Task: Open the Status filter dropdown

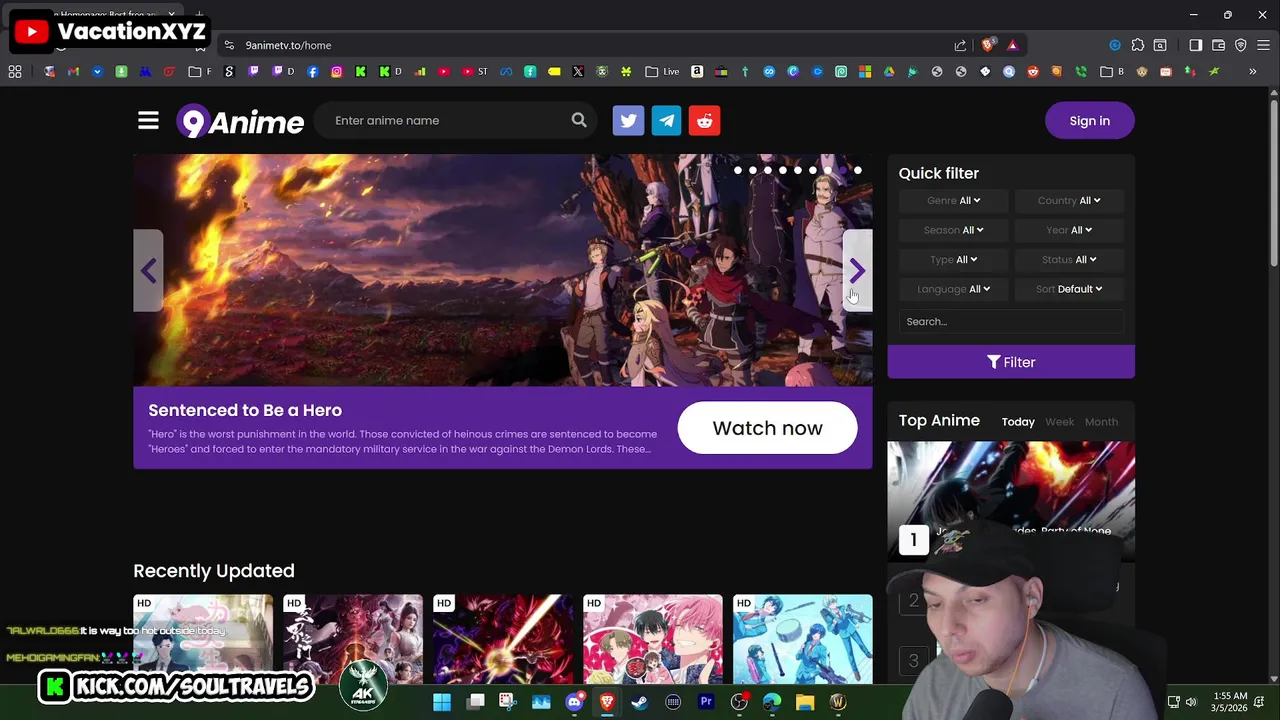Action: click(1069, 259)
